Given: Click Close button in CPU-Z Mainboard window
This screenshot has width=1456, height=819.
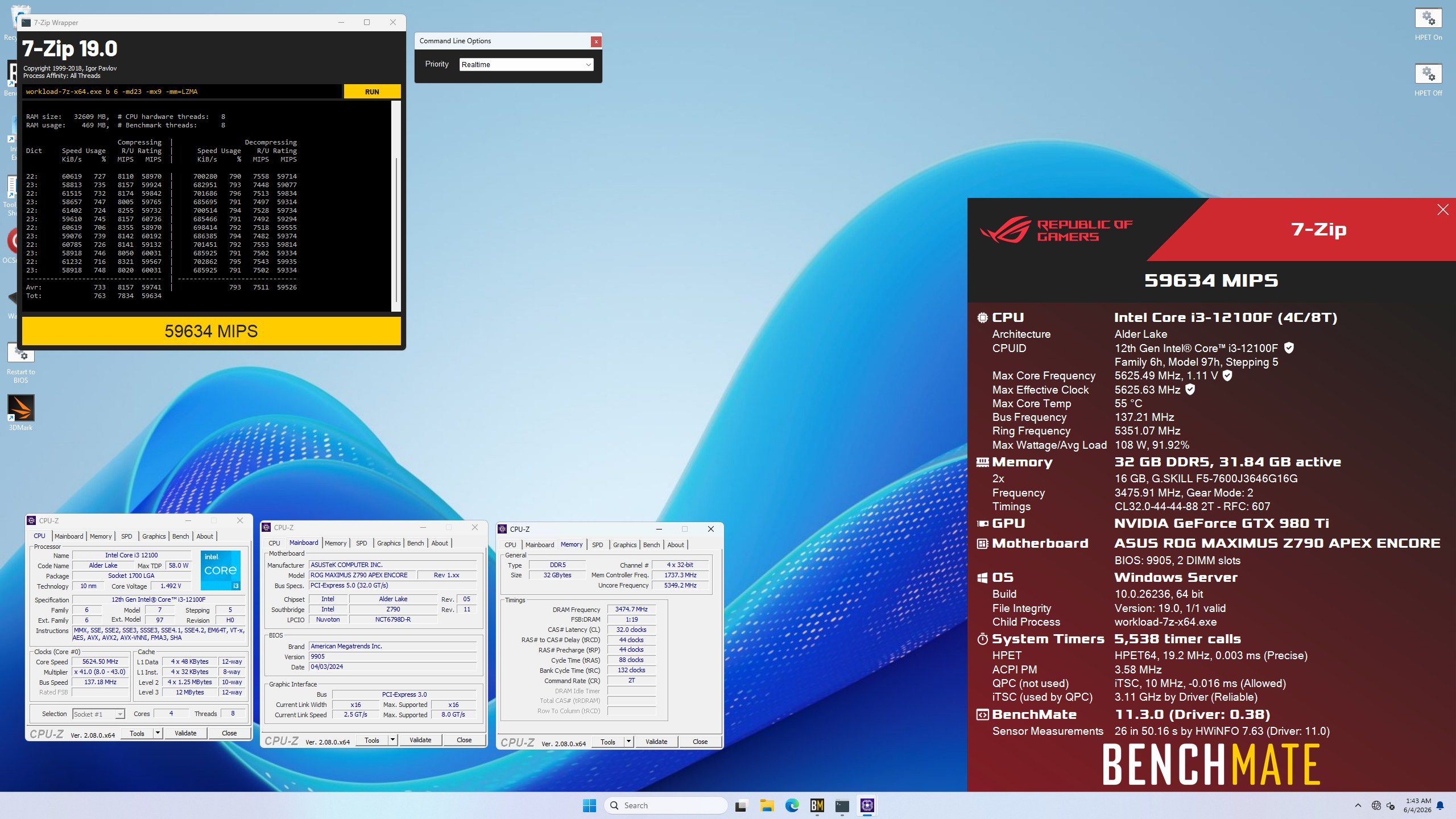Looking at the screenshot, I should point(464,740).
